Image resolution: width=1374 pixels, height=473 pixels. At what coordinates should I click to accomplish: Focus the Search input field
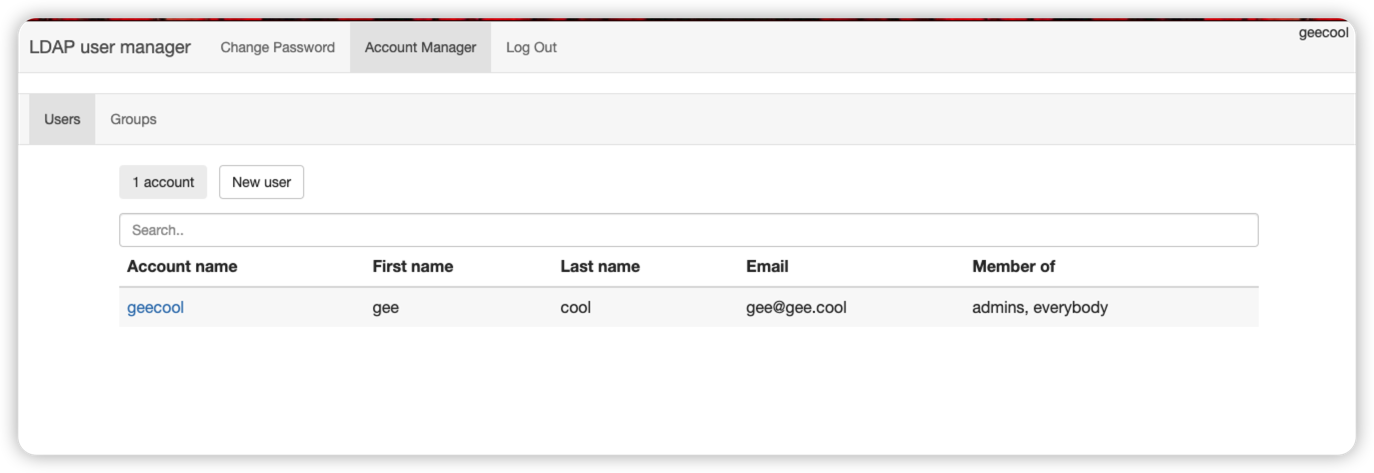(688, 230)
